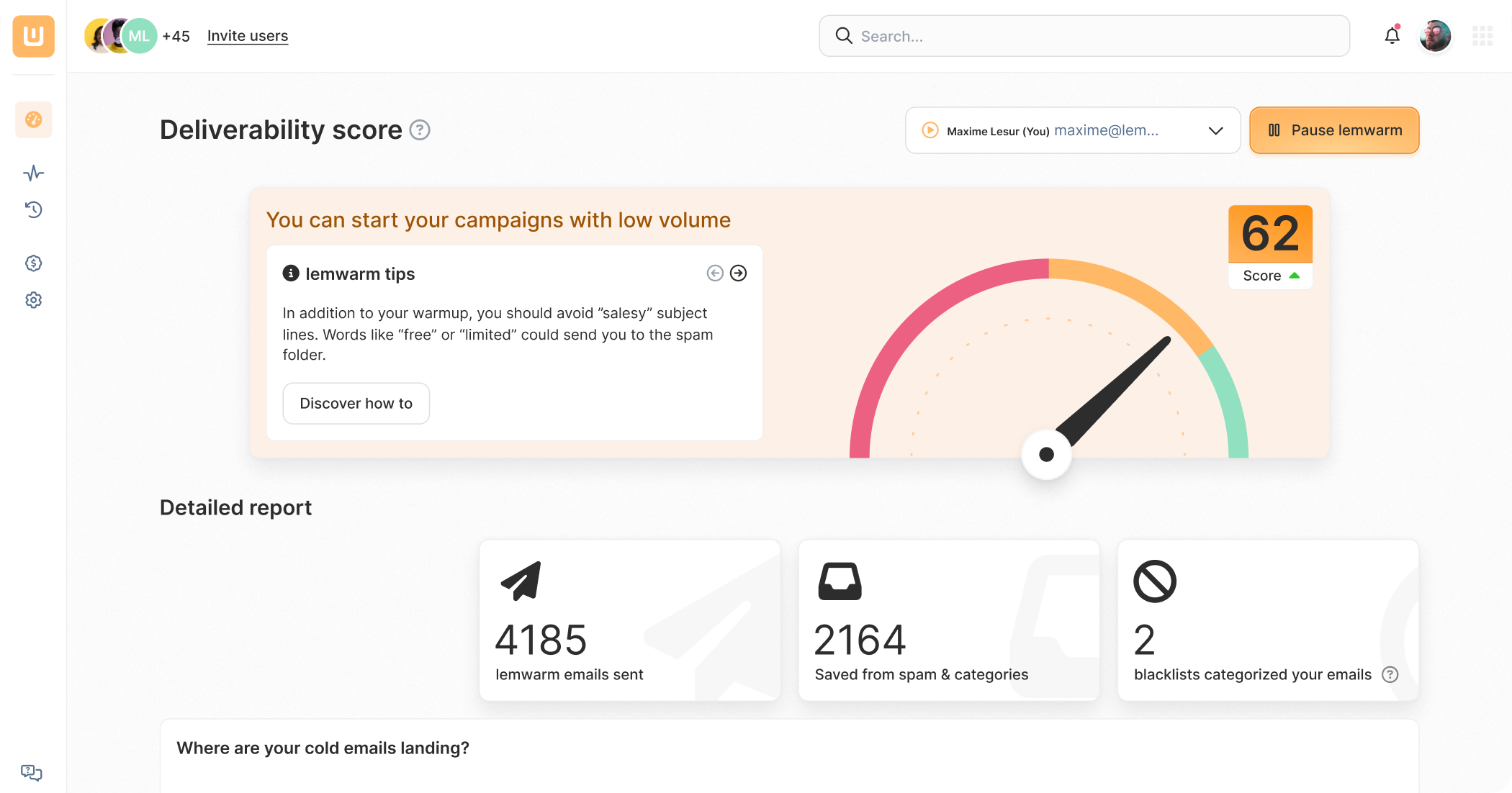Click the 62 Score badge

1270,247
